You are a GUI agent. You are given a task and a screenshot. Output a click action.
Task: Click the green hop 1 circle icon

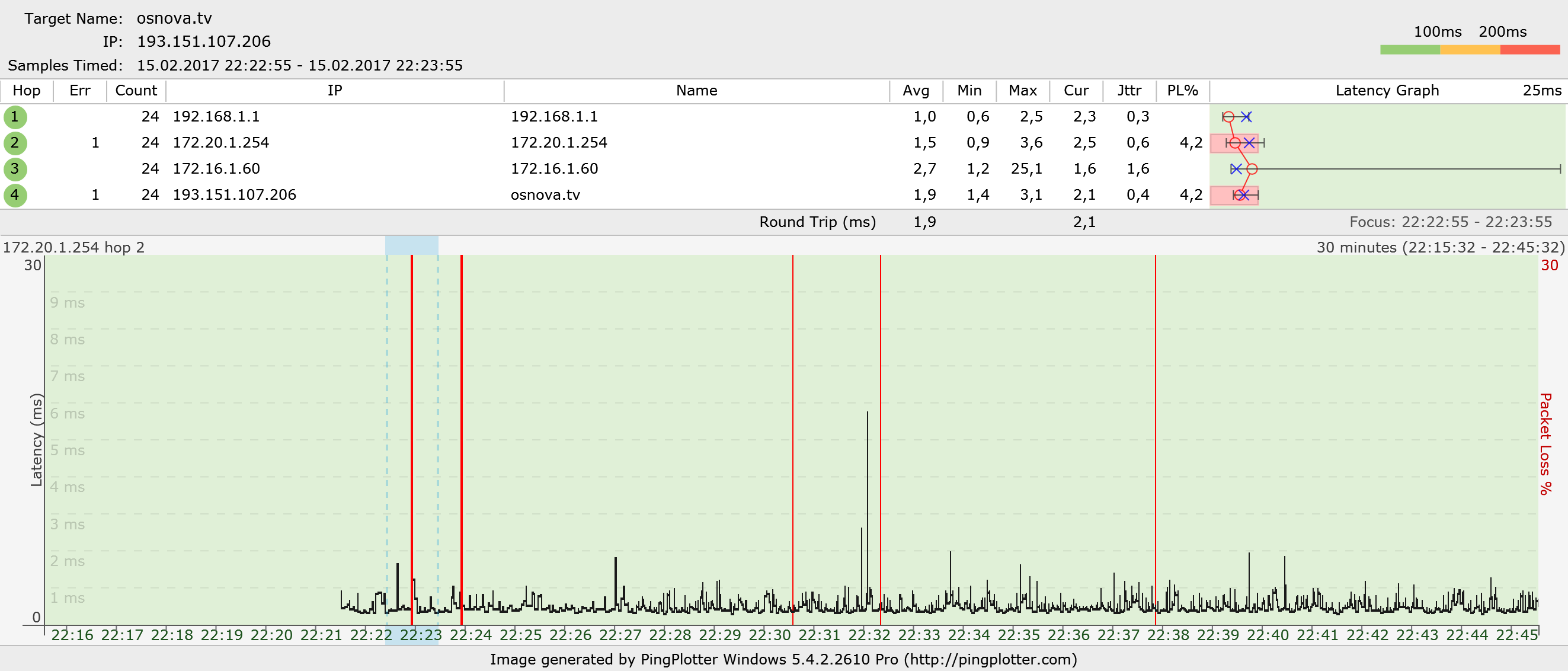(x=15, y=117)
